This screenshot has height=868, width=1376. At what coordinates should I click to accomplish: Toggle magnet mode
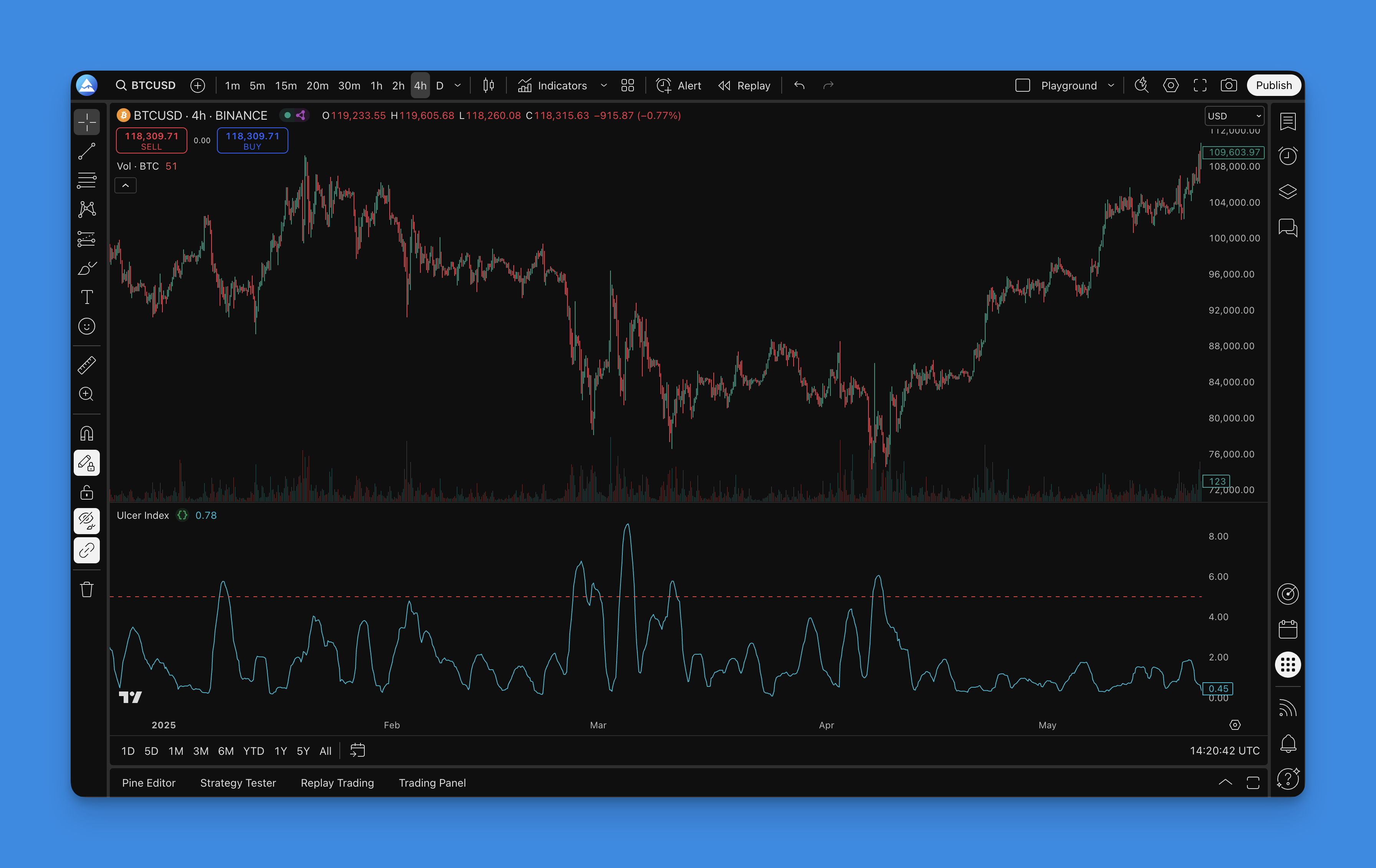point(87,434)
